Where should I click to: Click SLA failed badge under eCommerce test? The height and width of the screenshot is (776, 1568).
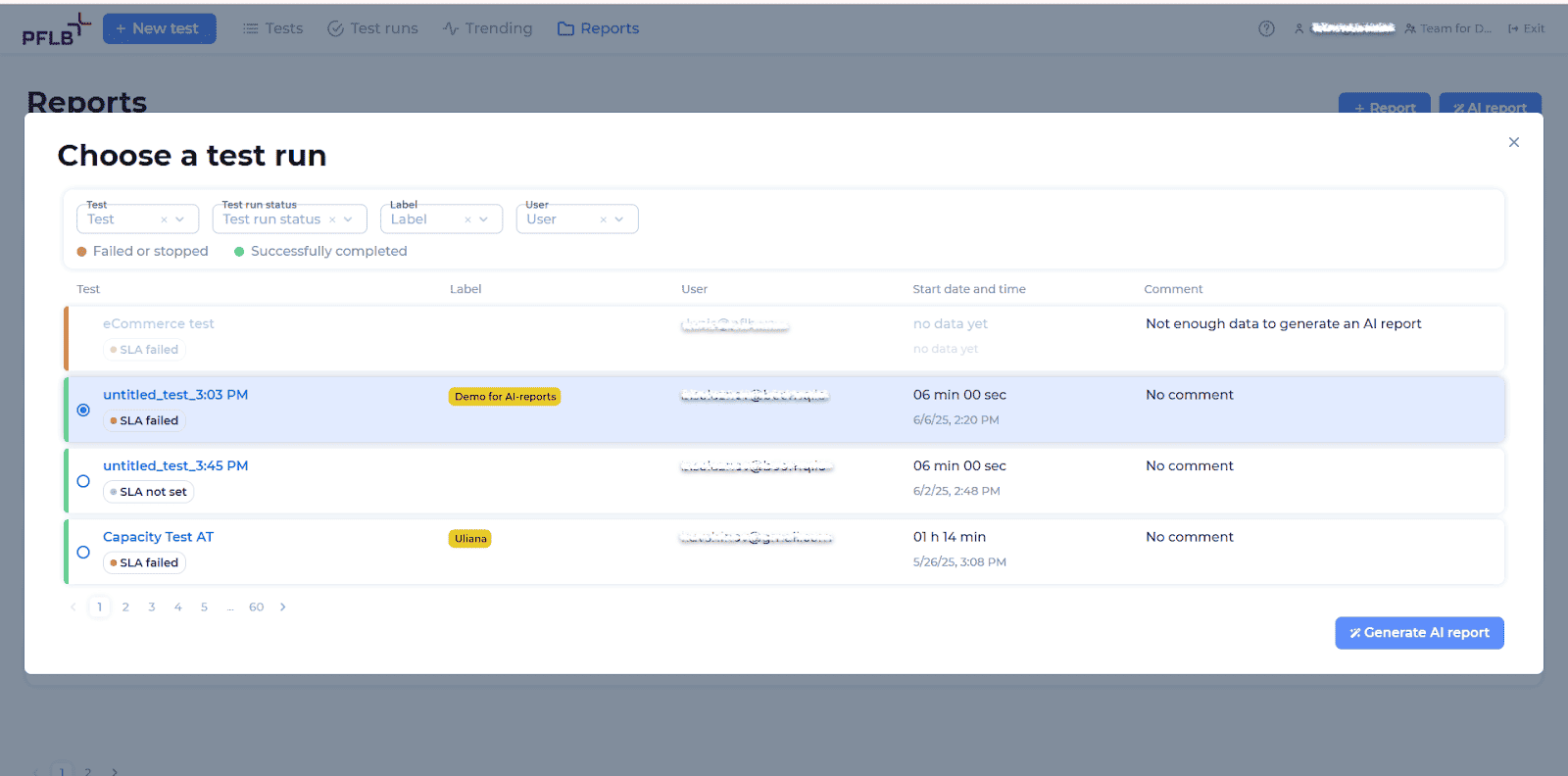[144, 350]
